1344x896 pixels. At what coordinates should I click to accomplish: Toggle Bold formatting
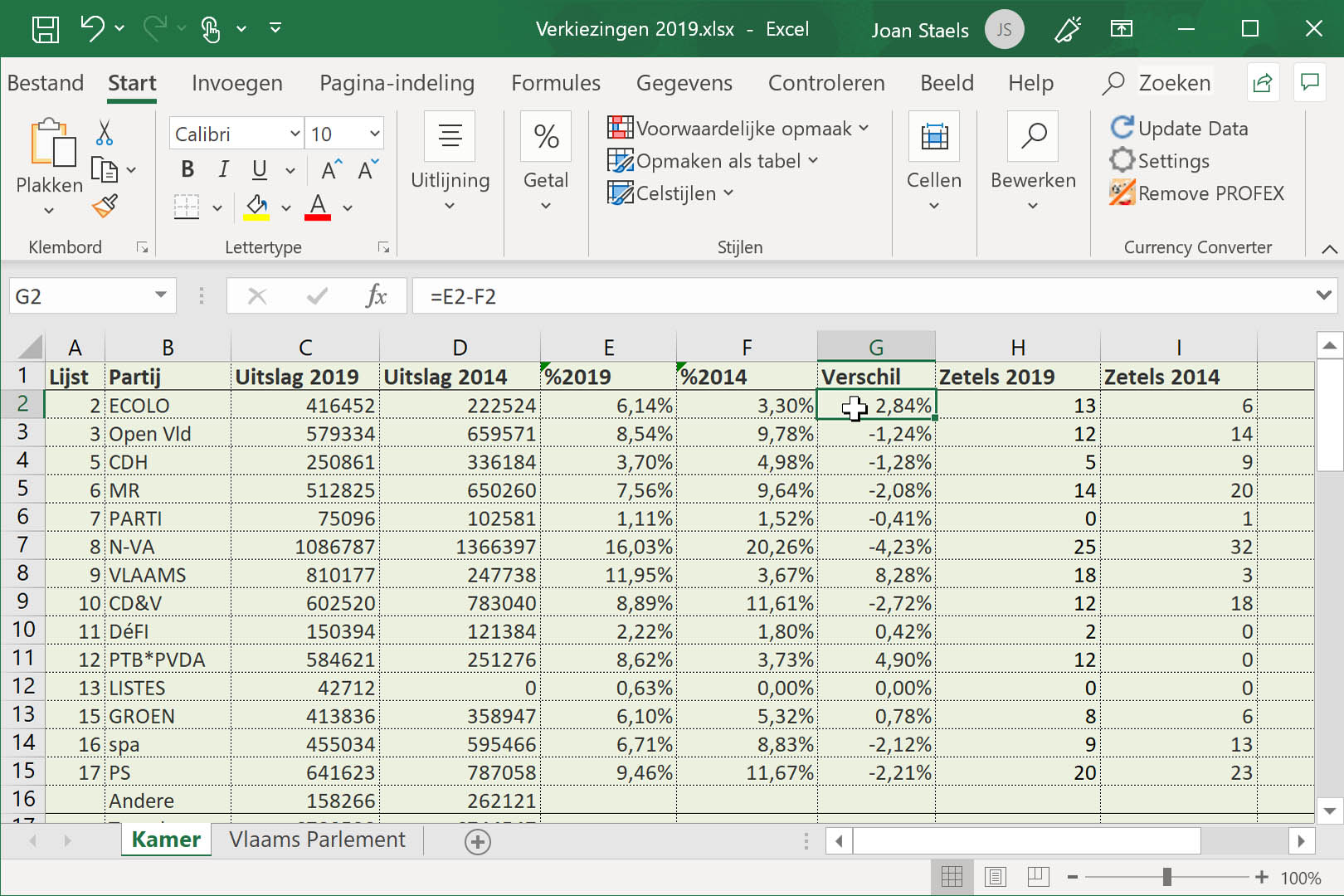point(187,169)
